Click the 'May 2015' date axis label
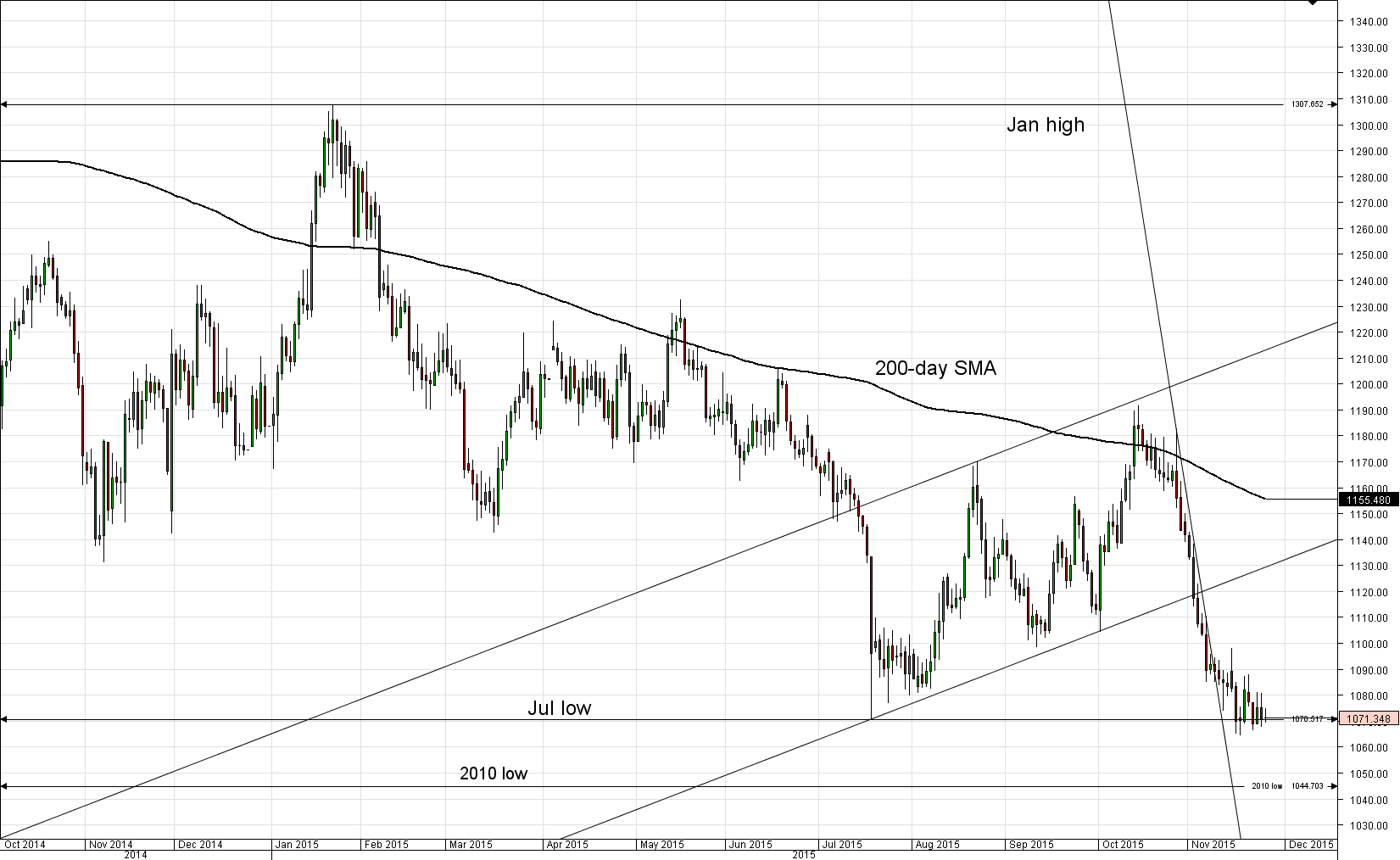Screen dimensions: 1400x860 click(662, 844)
